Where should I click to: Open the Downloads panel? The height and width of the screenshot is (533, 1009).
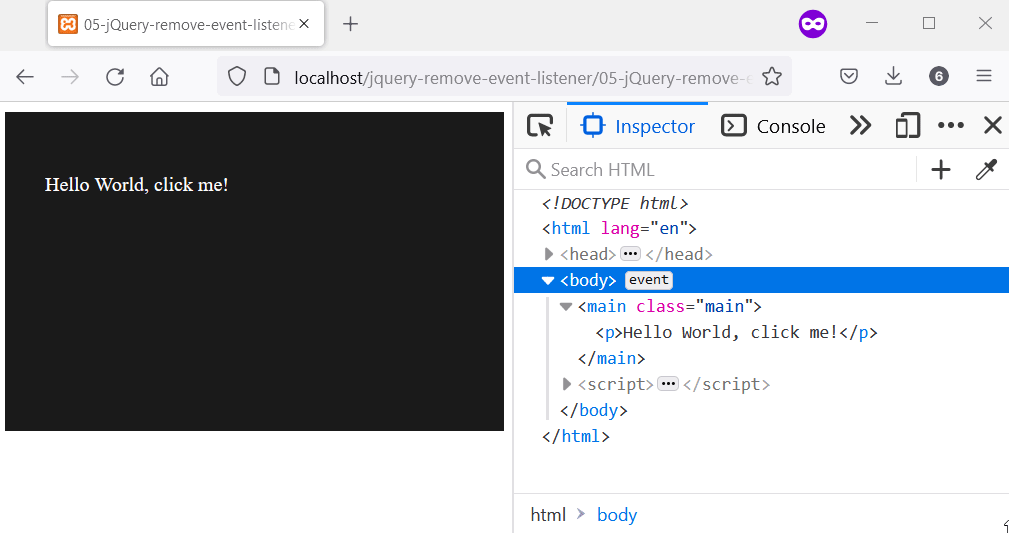coord(893,77)
